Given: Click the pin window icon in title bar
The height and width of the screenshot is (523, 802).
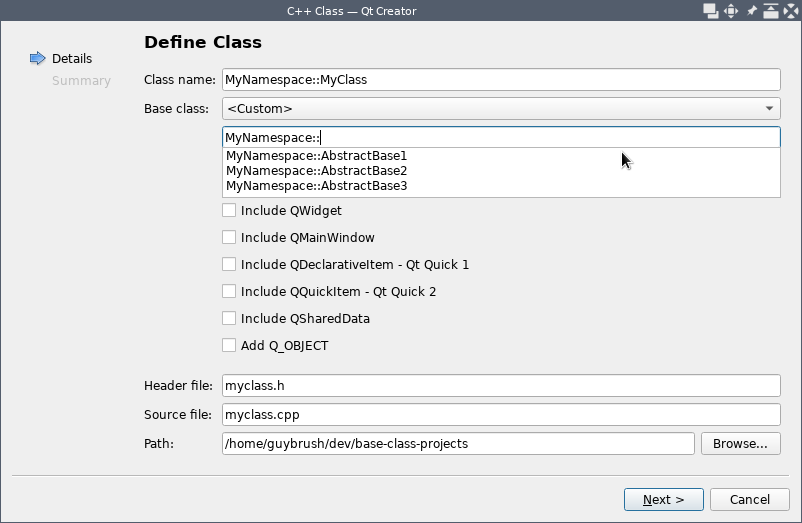Looking at the screenshot, I should 751,11.
